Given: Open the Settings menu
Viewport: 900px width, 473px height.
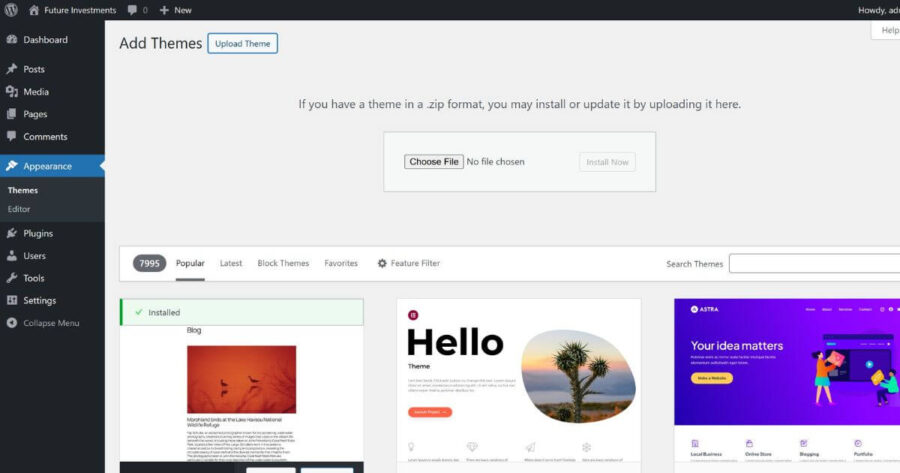Looking at the screenshot, I should (x=52, y=300).
